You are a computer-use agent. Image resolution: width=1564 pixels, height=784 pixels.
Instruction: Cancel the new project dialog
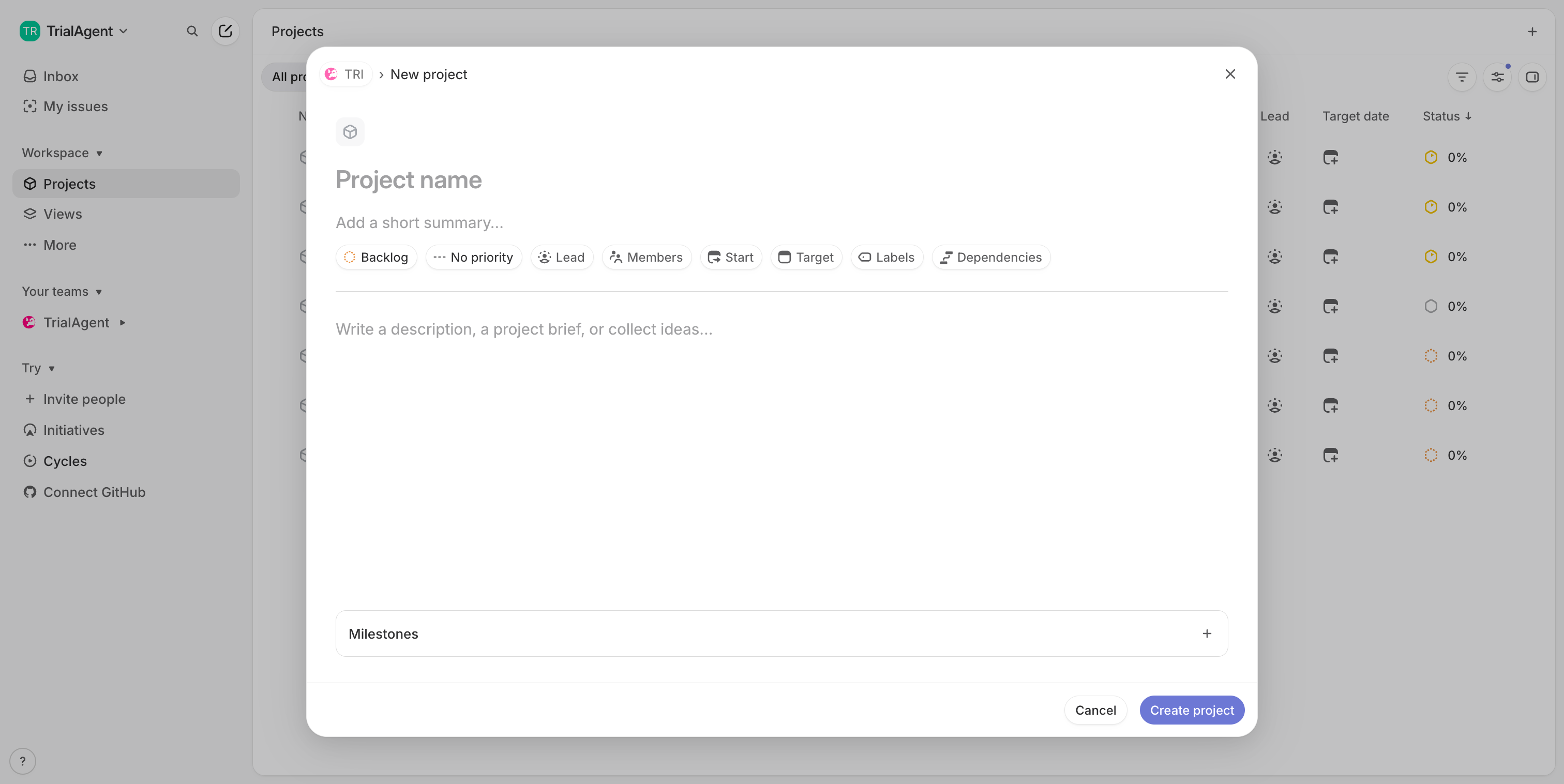pos(1095,710)
